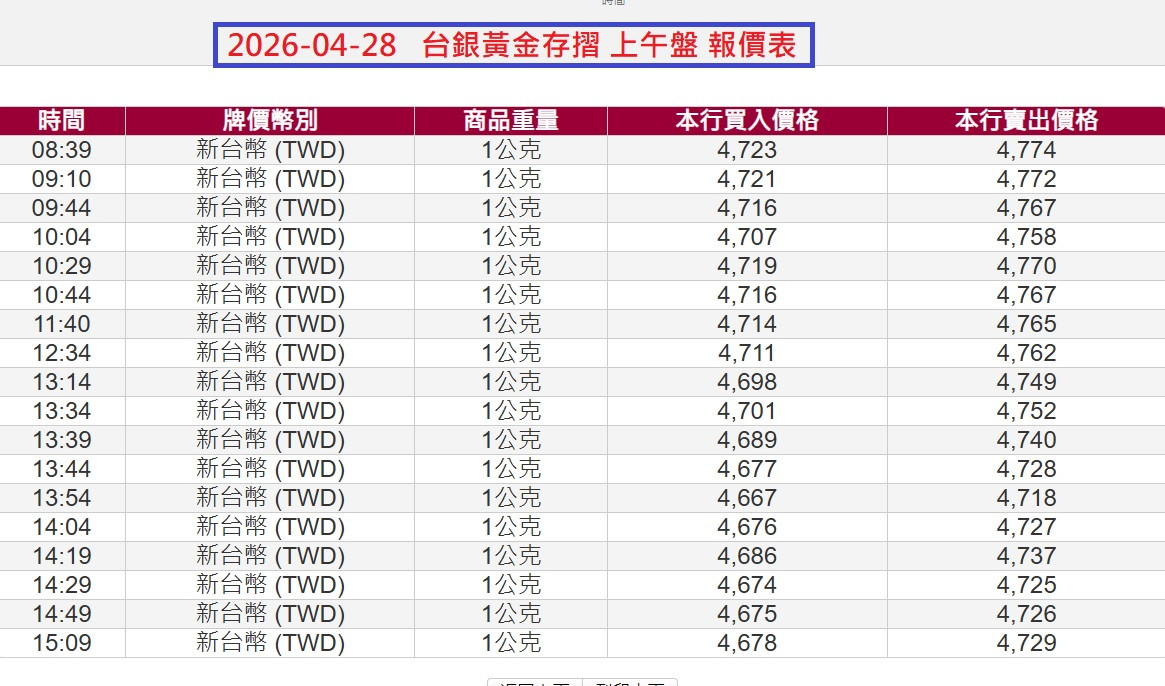Select the 14:19 time cell
The image size is (1165, 686).
click(62, 556)
